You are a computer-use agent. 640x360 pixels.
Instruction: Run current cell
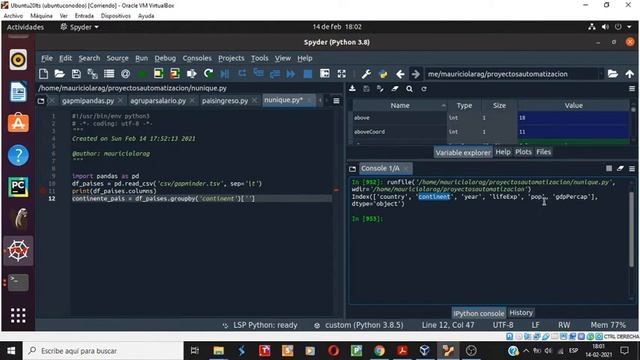pos(158,74)
